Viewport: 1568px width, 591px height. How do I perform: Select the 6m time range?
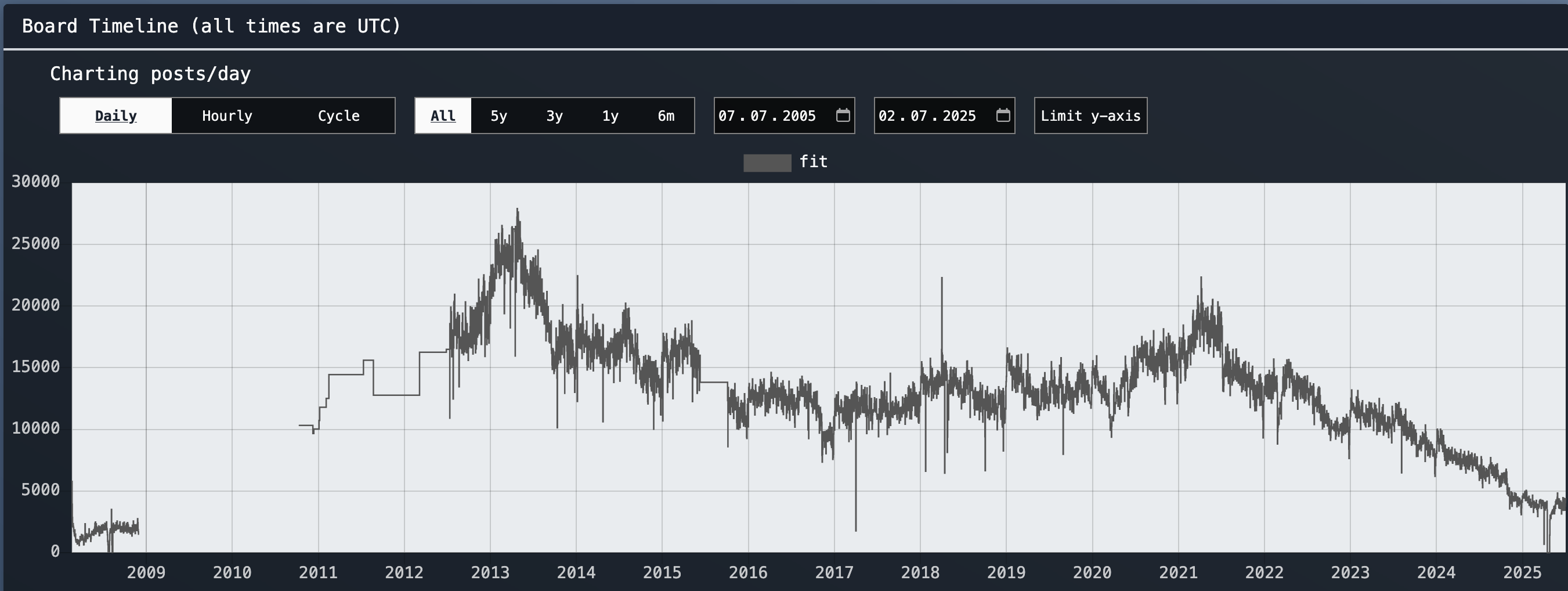click(666, 116)
